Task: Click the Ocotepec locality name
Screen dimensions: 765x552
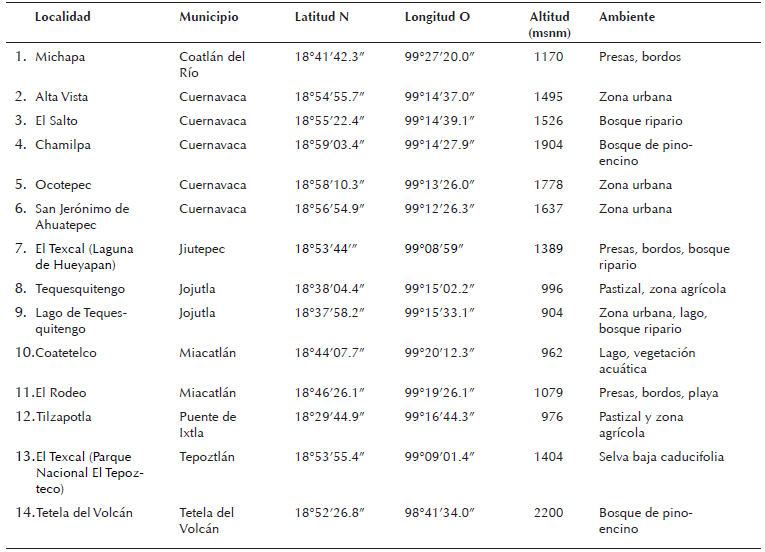Action: tap(65, 185)
